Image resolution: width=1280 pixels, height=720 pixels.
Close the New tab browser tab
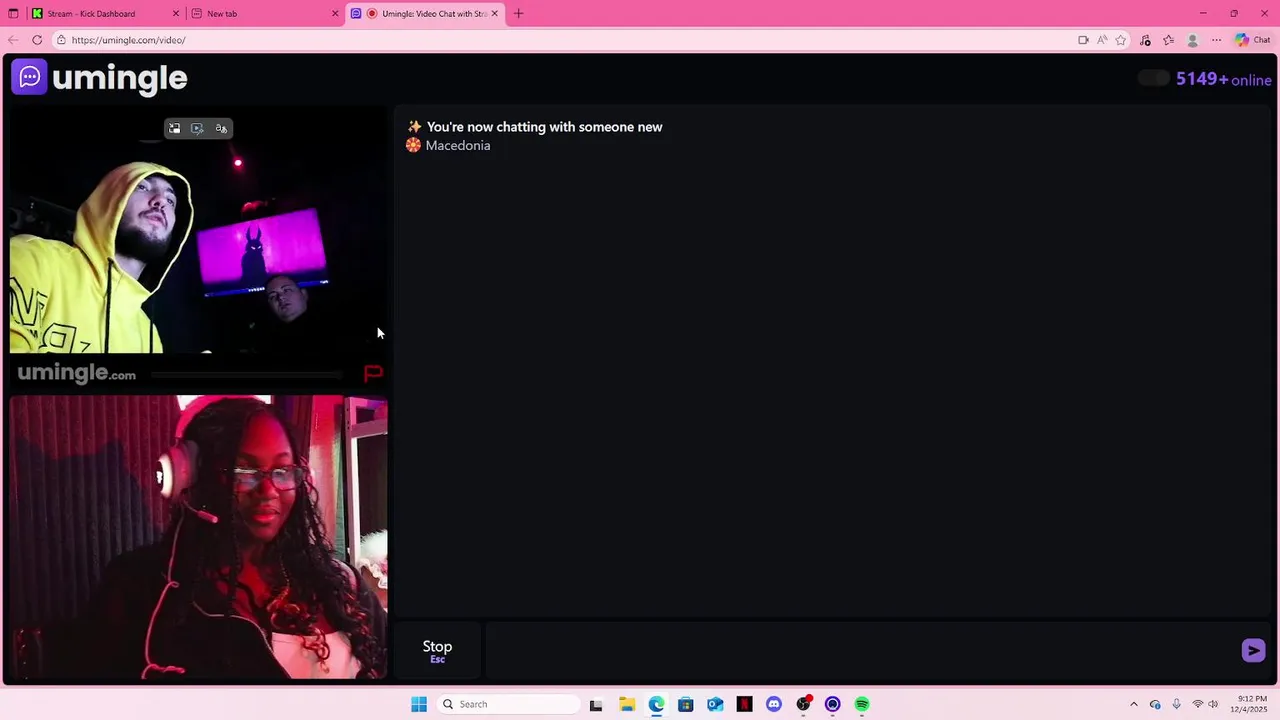335,14
